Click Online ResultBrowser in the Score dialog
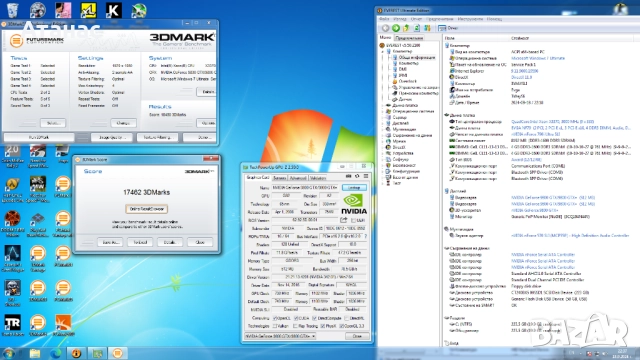Screen dimensions: 640x360 [x=147, y=209]
